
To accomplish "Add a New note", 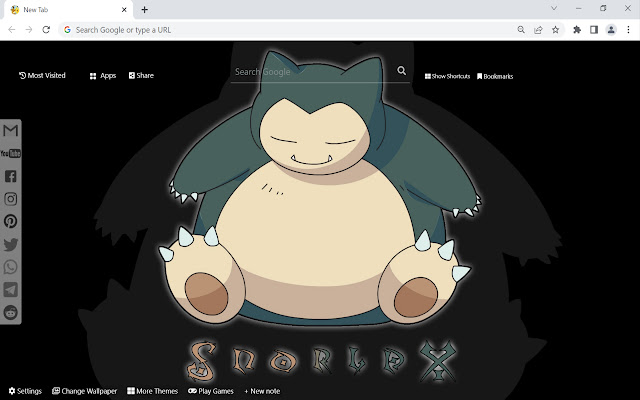I will click(x=262, y=391).
